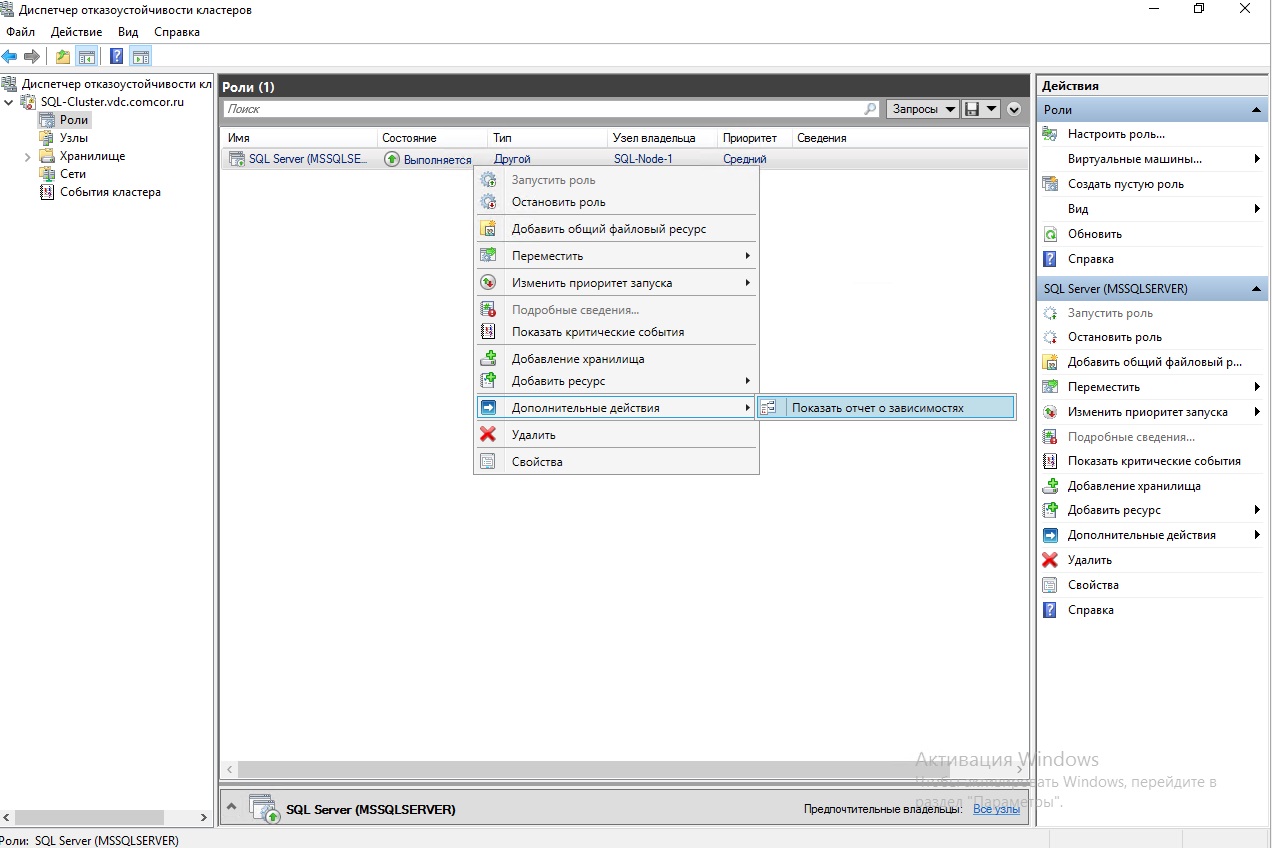
Task: Open the Help menu in menu bar
Action: tap(177, 31)
